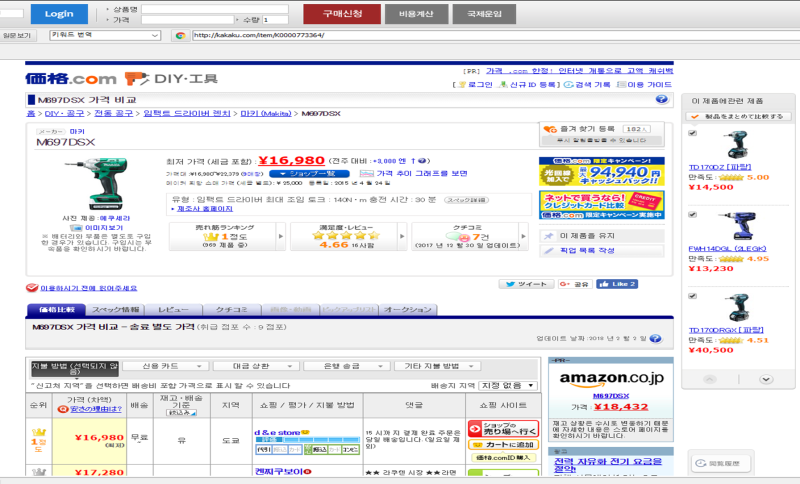Click the Facebook Like 2 button

617,284
